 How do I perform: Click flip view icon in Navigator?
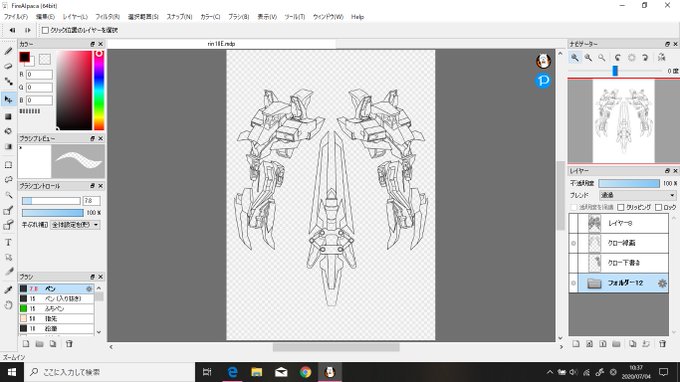661,57
